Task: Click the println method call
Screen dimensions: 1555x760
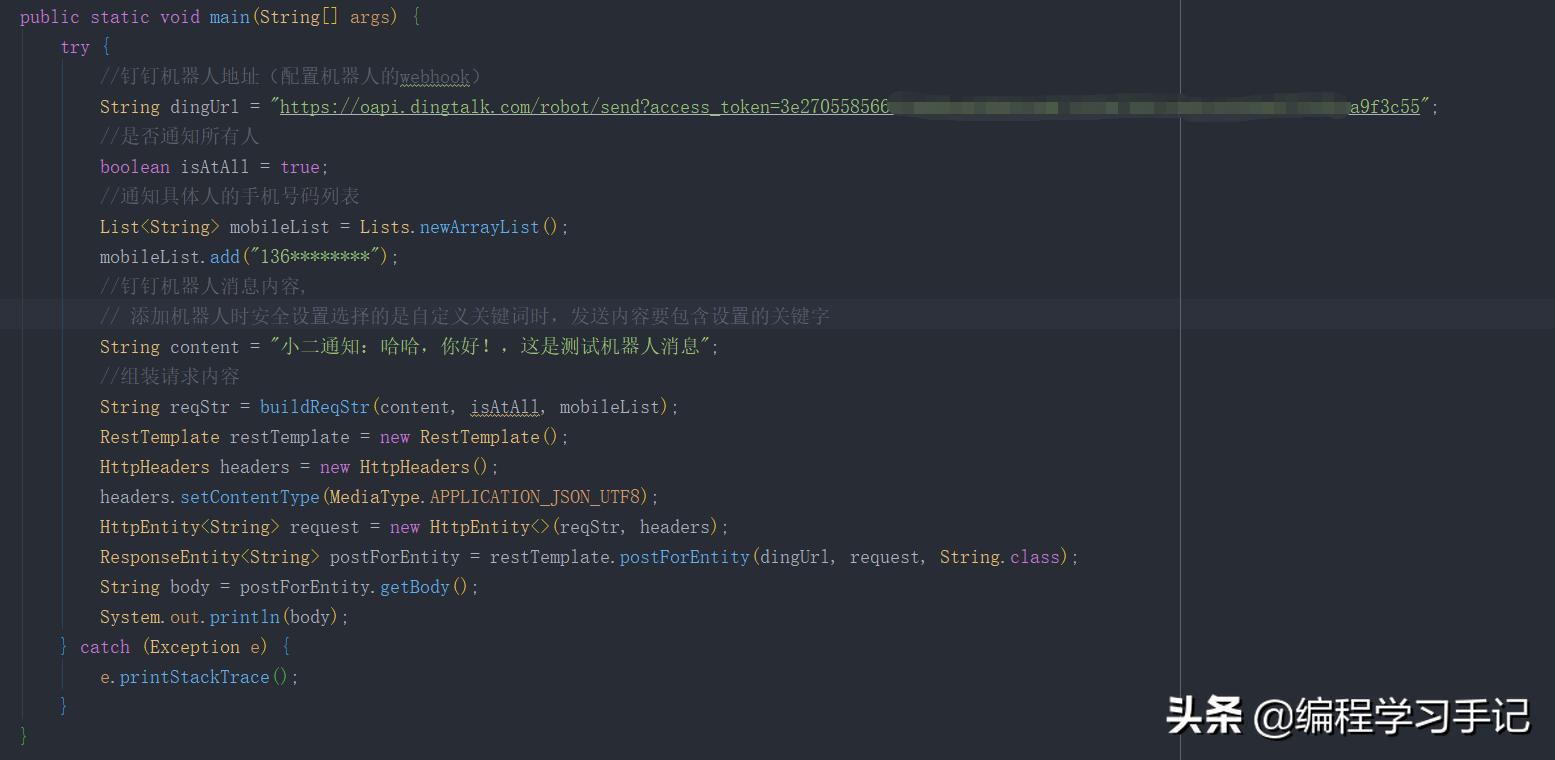Action: (245, 617)
